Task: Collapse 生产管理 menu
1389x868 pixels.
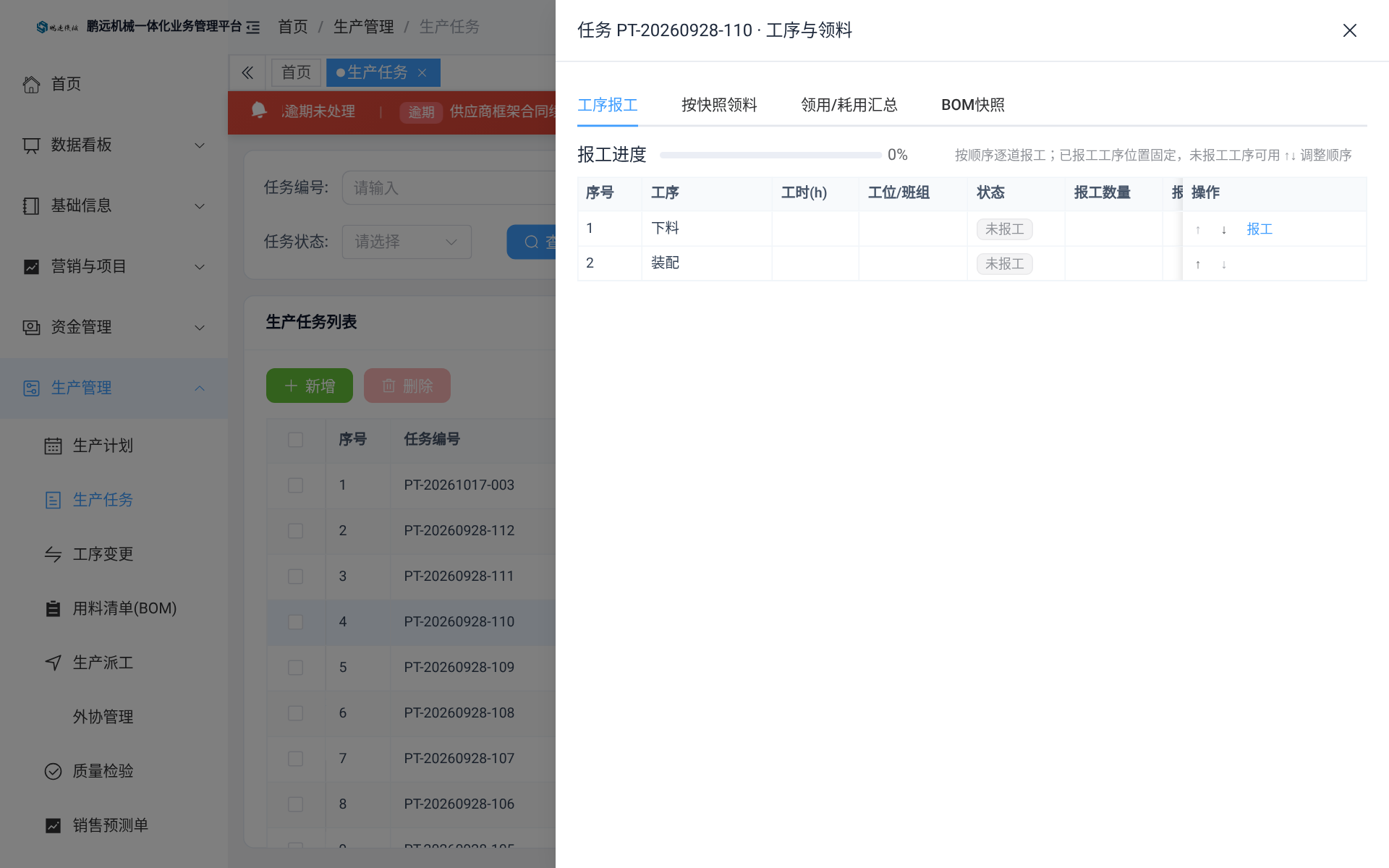Action: [x=114, y=388]
